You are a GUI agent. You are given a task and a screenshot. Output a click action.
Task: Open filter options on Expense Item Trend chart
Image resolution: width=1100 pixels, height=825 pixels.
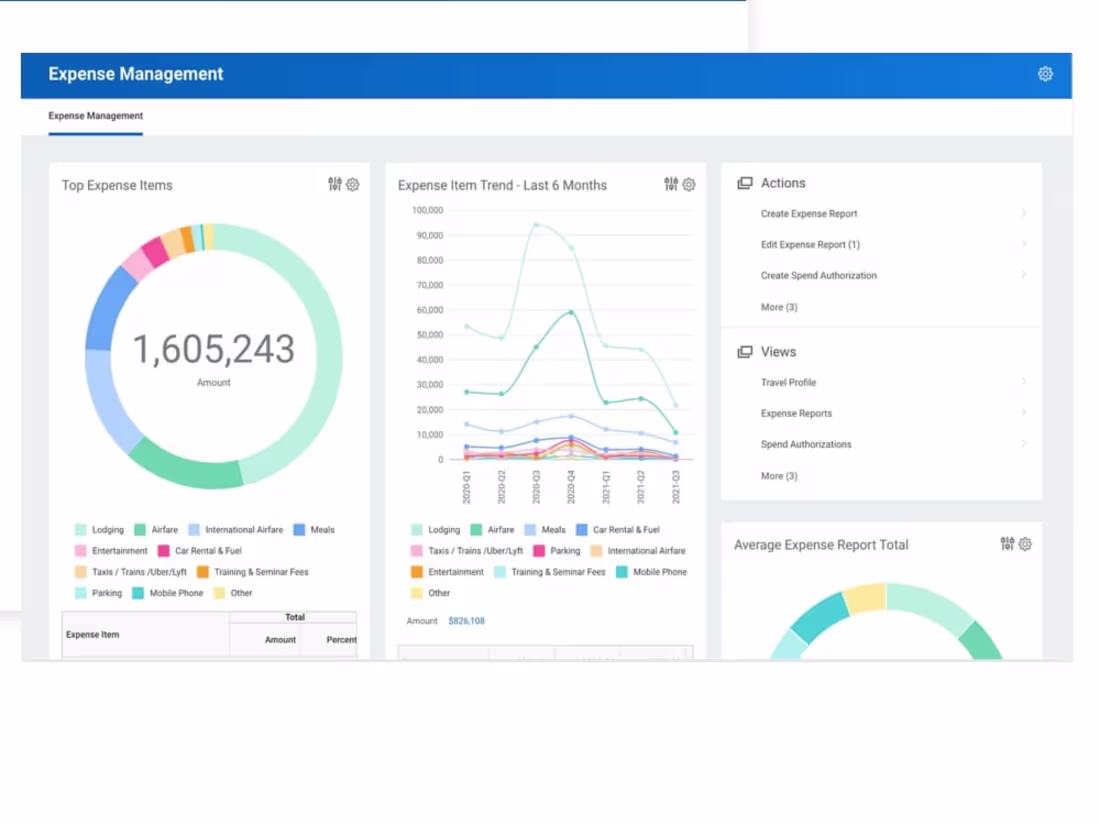click(671, 184)
